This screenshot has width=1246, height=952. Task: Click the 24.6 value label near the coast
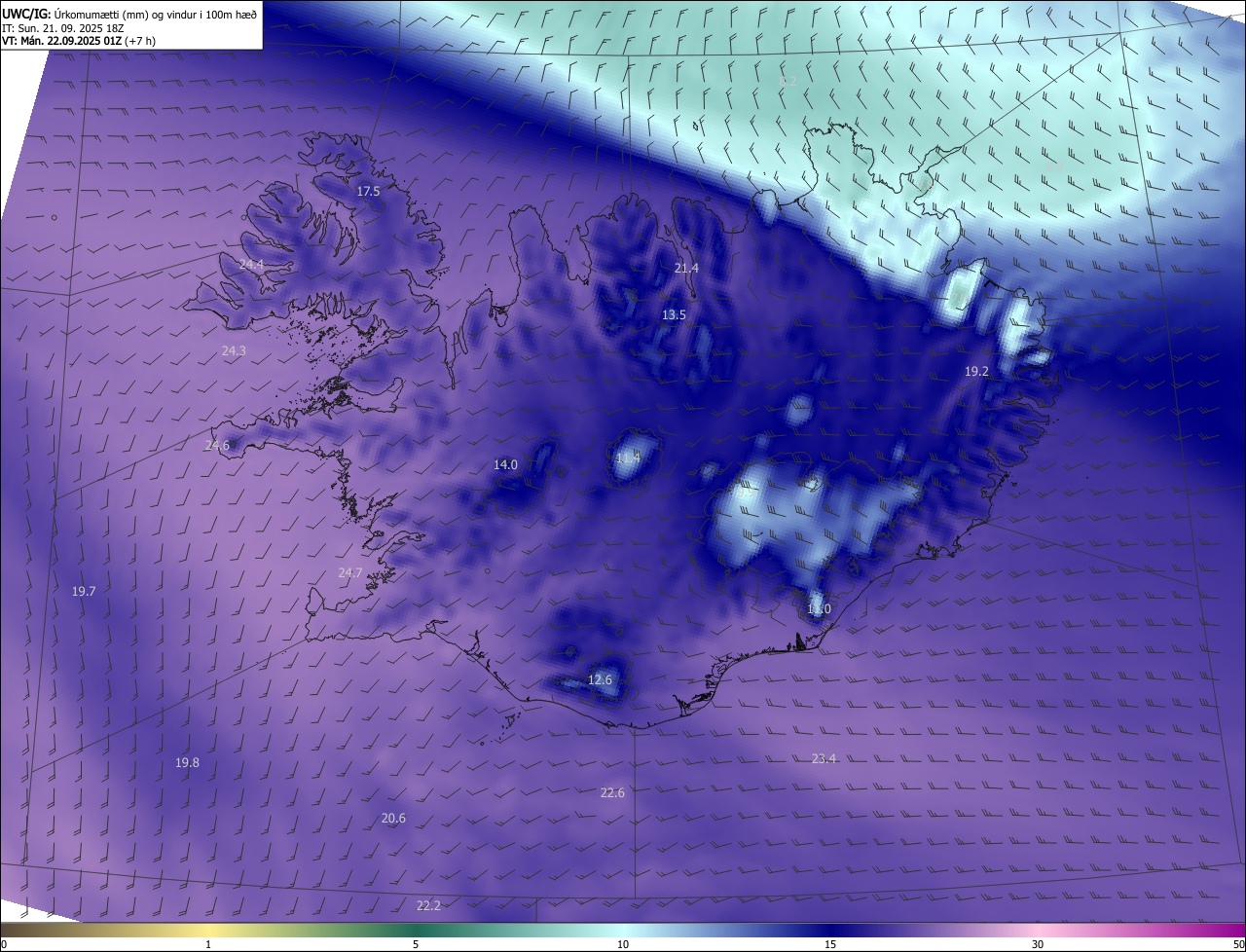217,446
